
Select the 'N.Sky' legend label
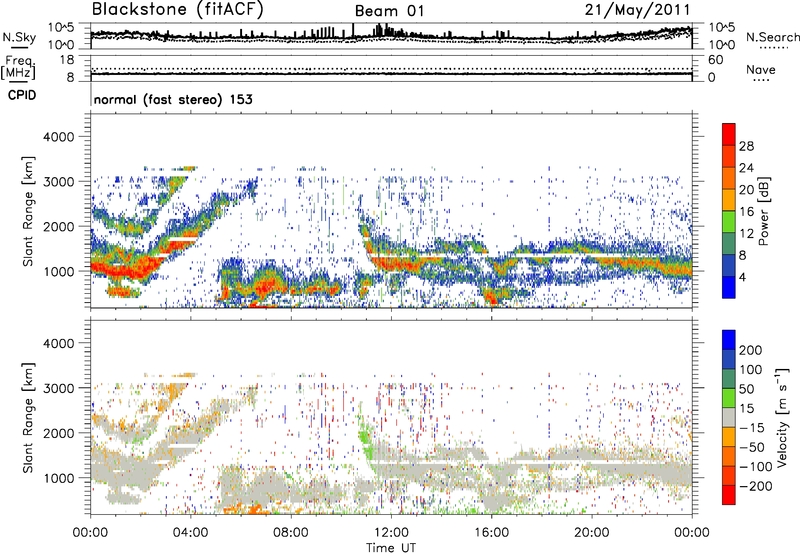tap(19, 37)
